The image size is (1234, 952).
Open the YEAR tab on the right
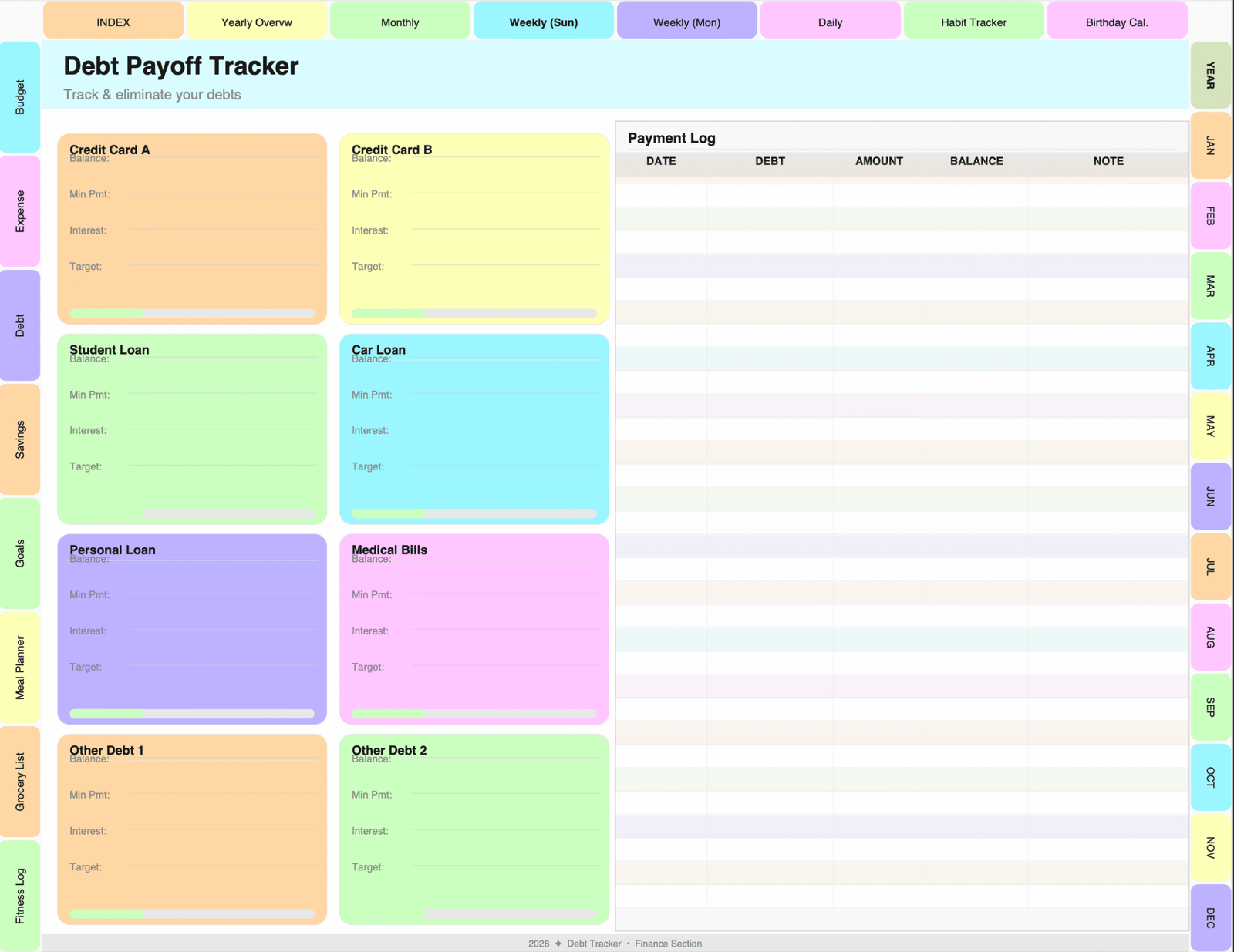pyautogui.click(x=1210, y=76)
